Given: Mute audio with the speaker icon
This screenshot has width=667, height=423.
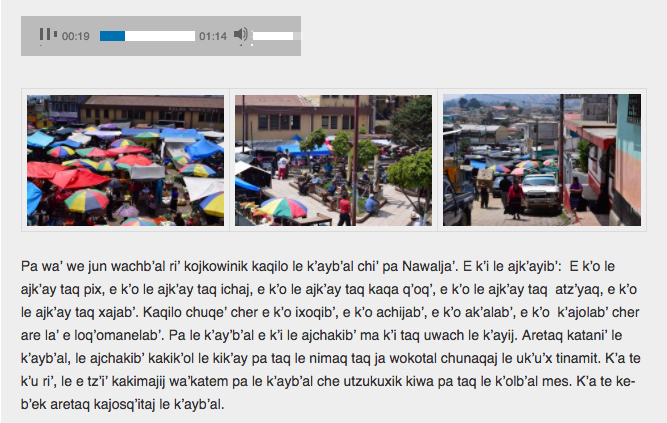Looking at the screenshot, I should [240, 34].
